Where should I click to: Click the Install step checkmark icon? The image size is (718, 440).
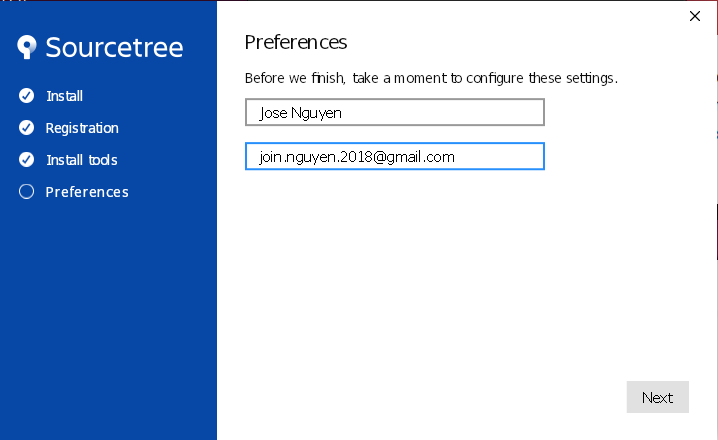[x=27, y=96]
